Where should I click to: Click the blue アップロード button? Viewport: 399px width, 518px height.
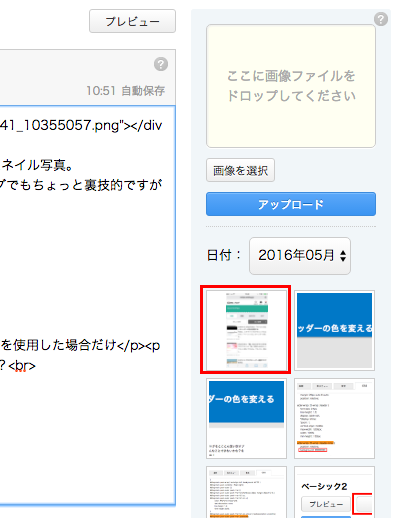tap(291, 204)
